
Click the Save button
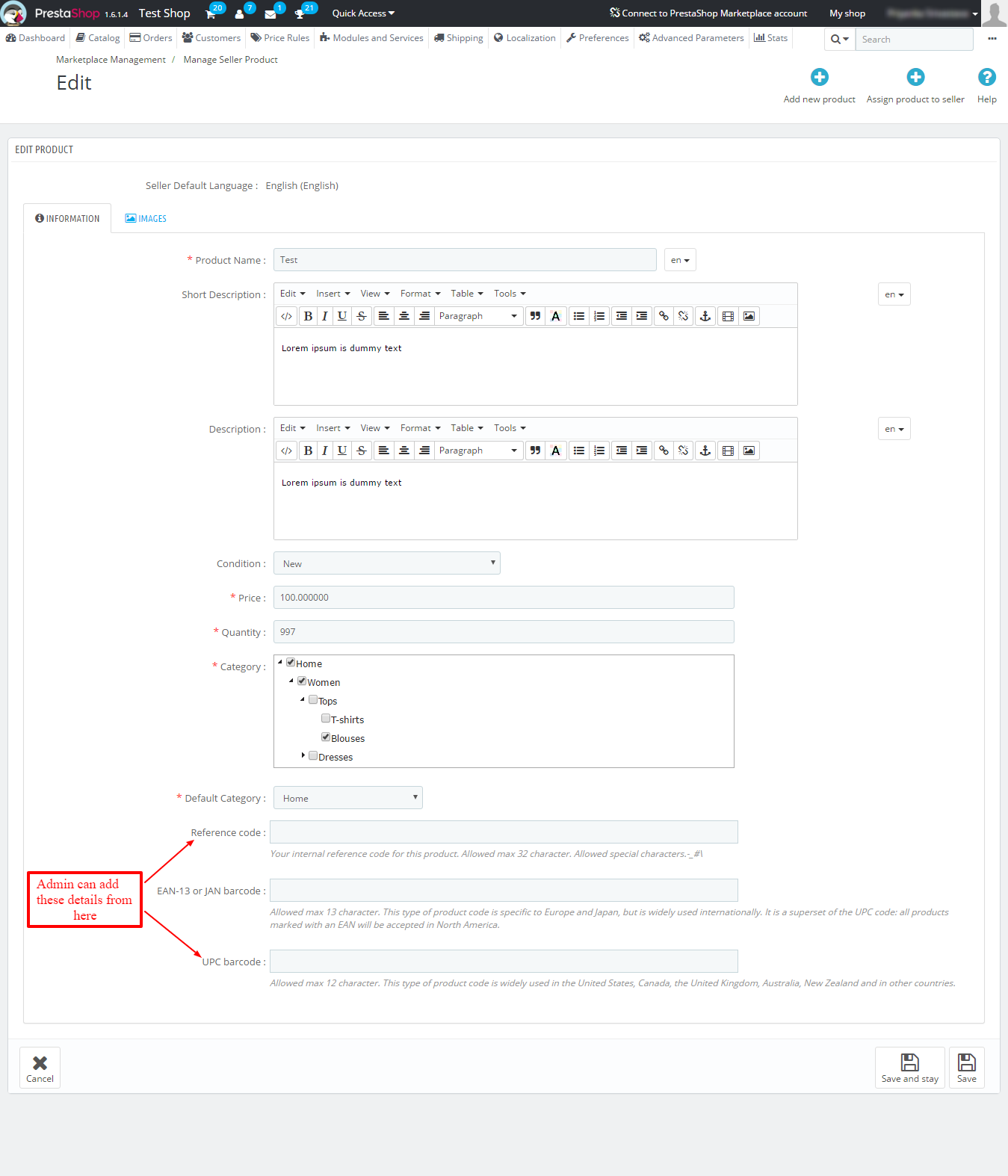(967, 1068)
